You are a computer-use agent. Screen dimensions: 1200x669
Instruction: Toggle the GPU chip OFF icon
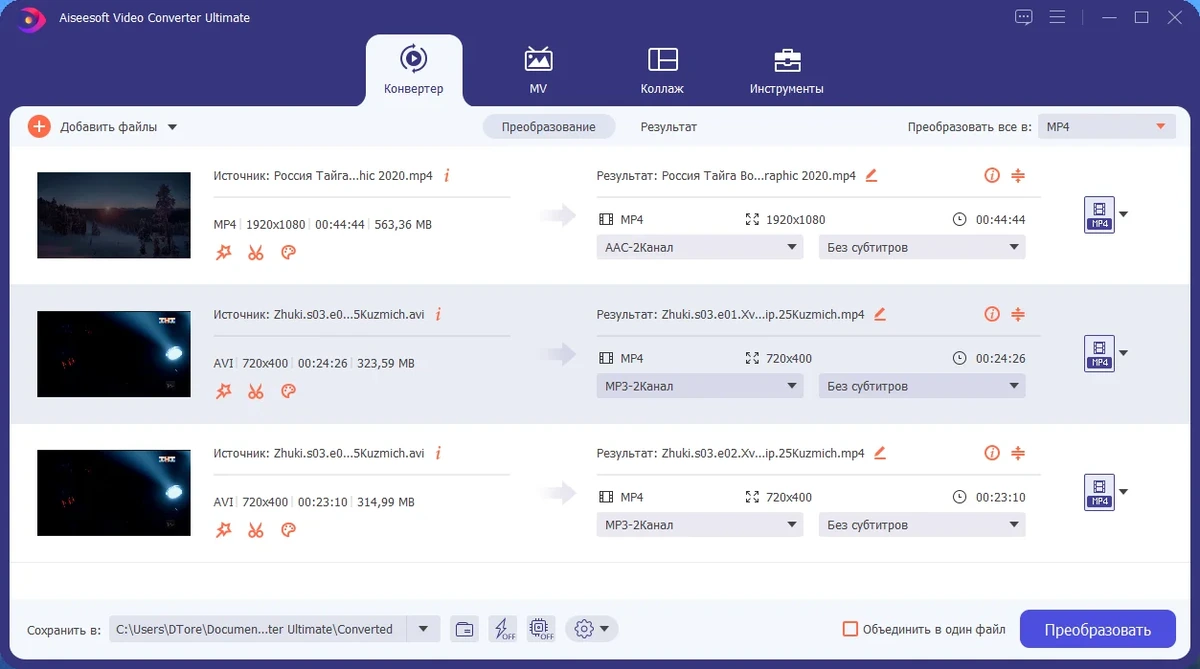coord(540,629)
